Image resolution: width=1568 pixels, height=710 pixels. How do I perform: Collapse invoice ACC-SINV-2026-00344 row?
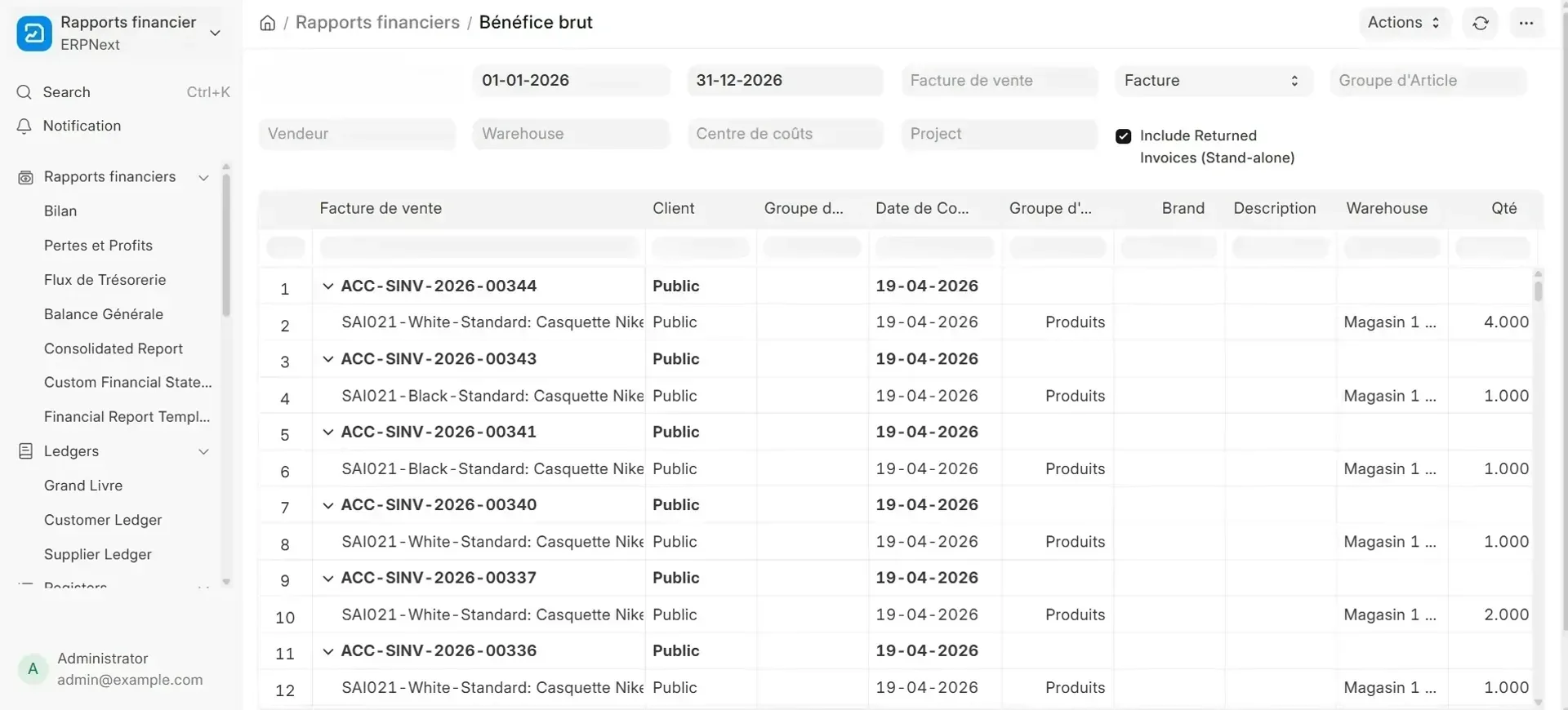[x=327, y=286]
